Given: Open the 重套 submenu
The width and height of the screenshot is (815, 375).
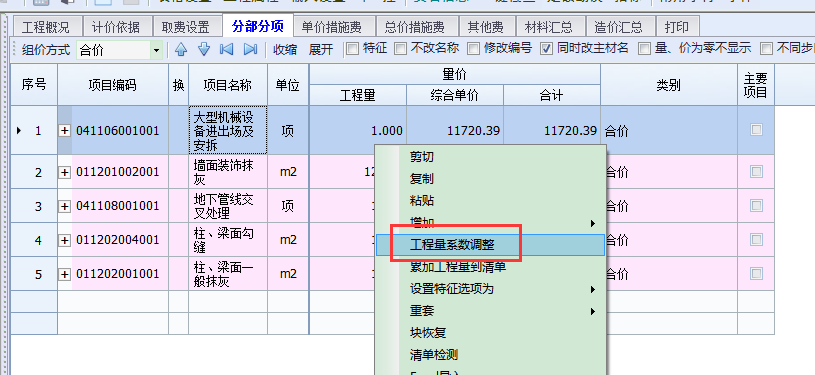Looking at the screenshot, I should tap(490, 311).
